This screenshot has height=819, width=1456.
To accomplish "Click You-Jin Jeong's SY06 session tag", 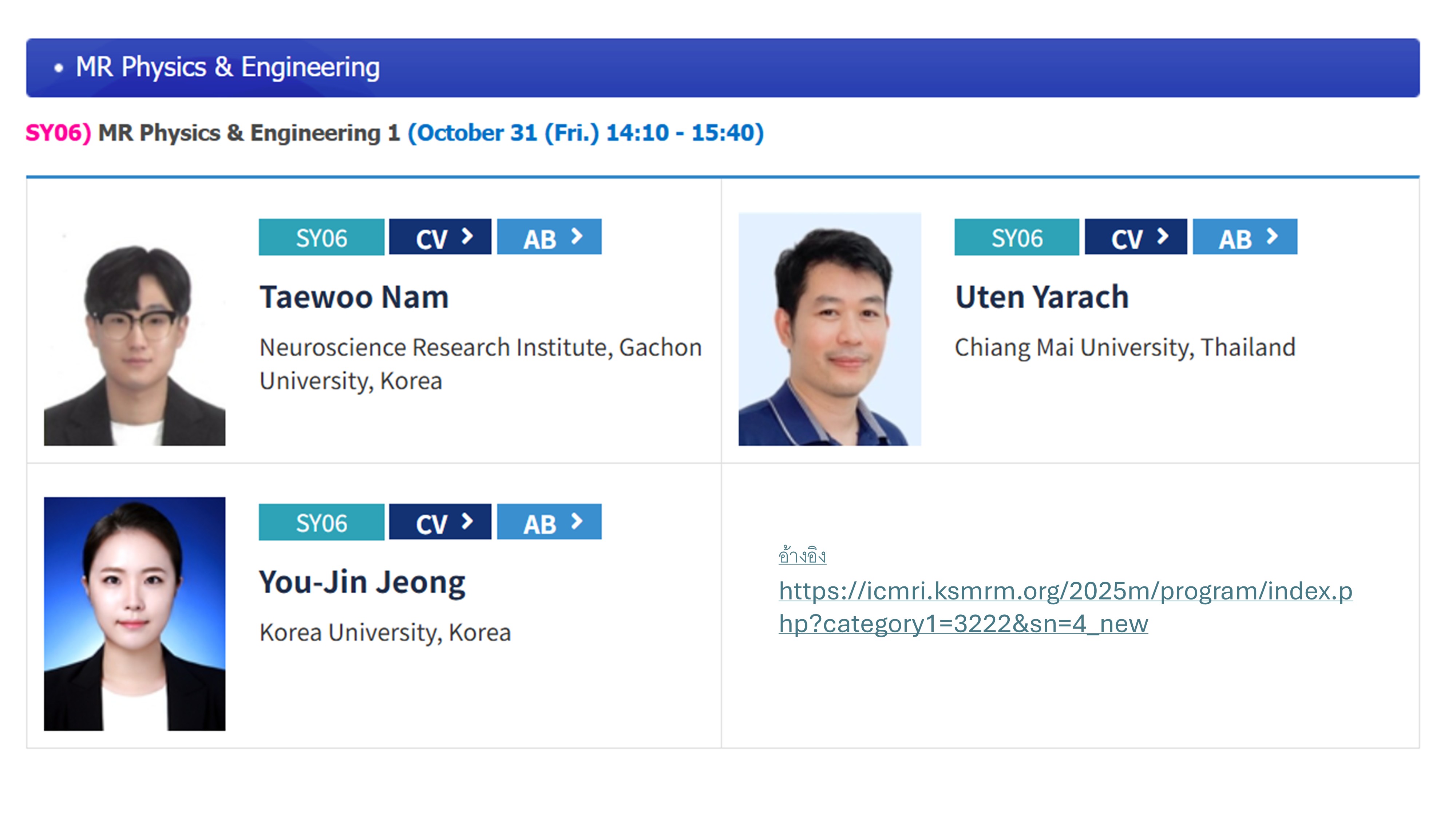I will pyautogui.click(x=321, y=522).
